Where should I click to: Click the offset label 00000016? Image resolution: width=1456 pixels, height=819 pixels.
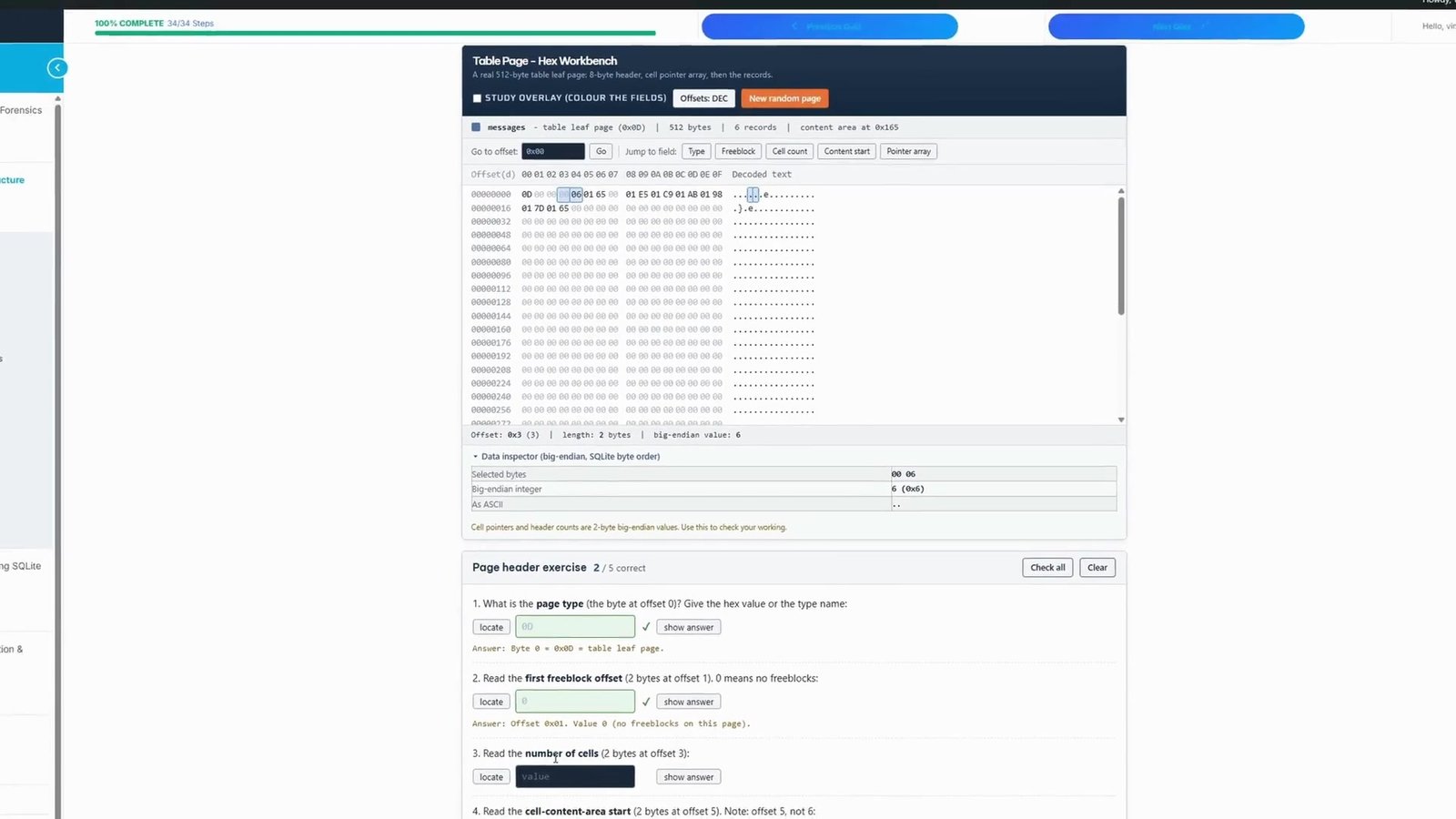[x=491, y=208]
